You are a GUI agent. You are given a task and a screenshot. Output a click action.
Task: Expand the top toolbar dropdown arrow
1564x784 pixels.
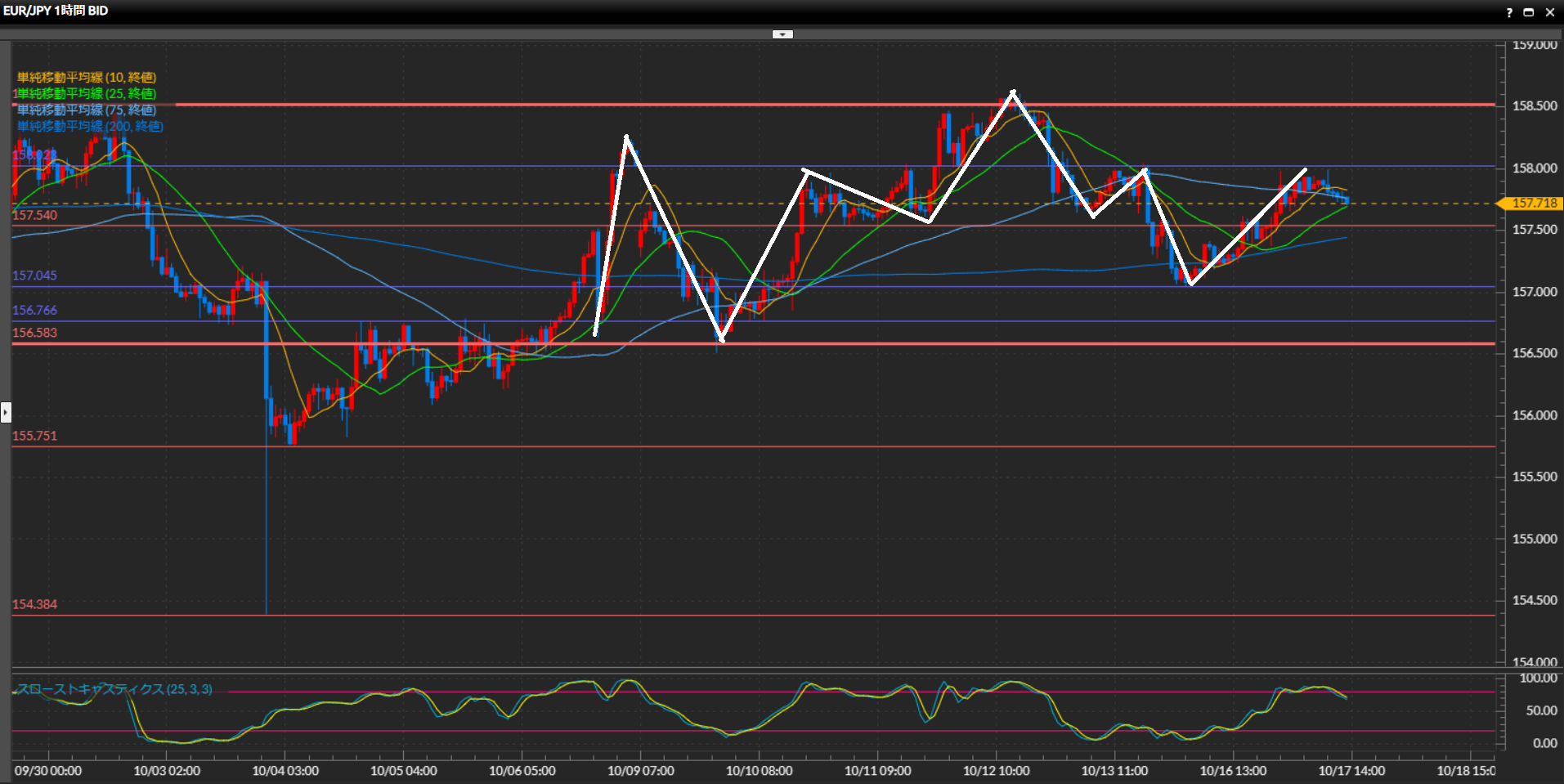[x=782, y=34]
